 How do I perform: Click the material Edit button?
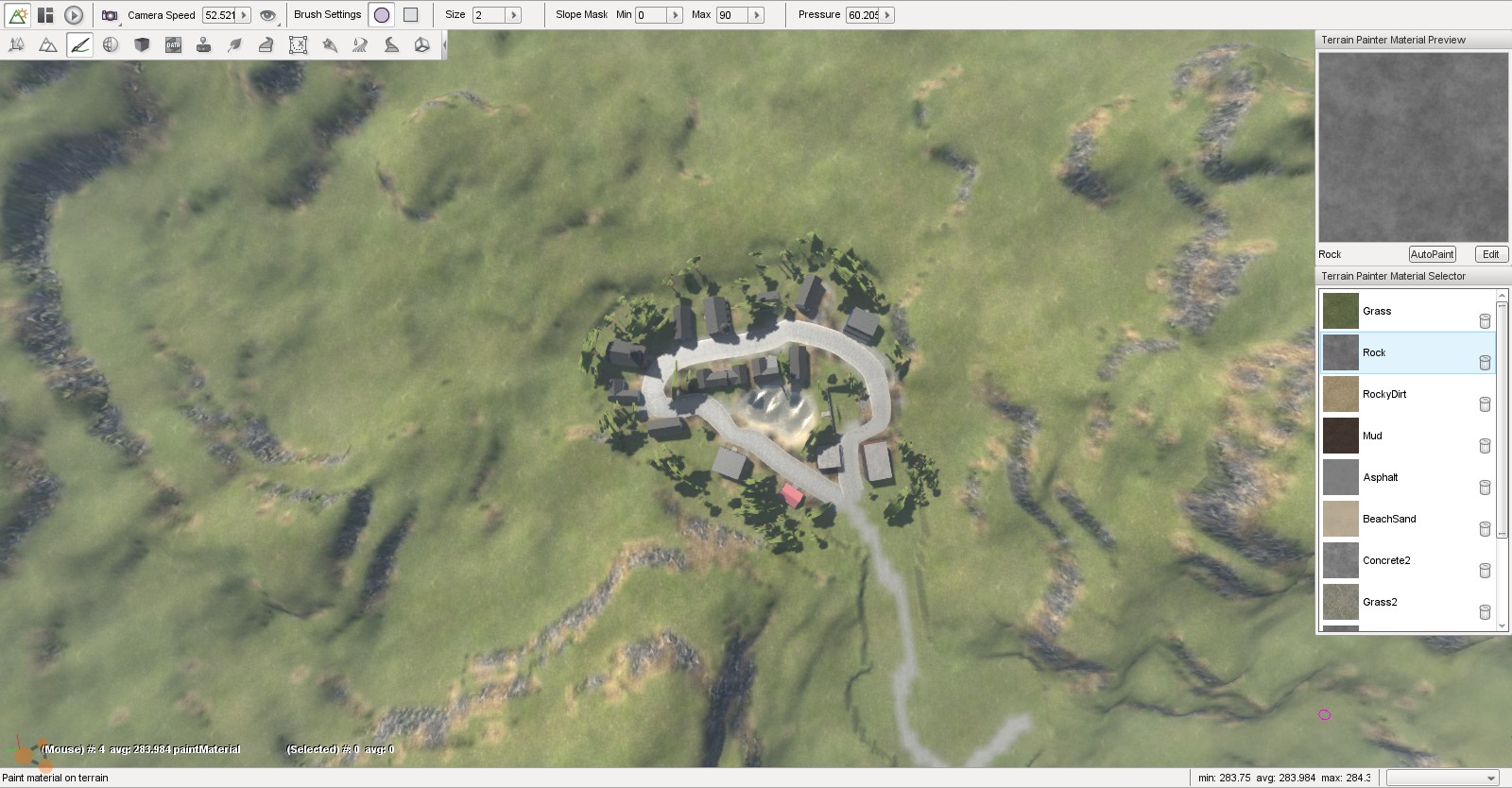1491,254
